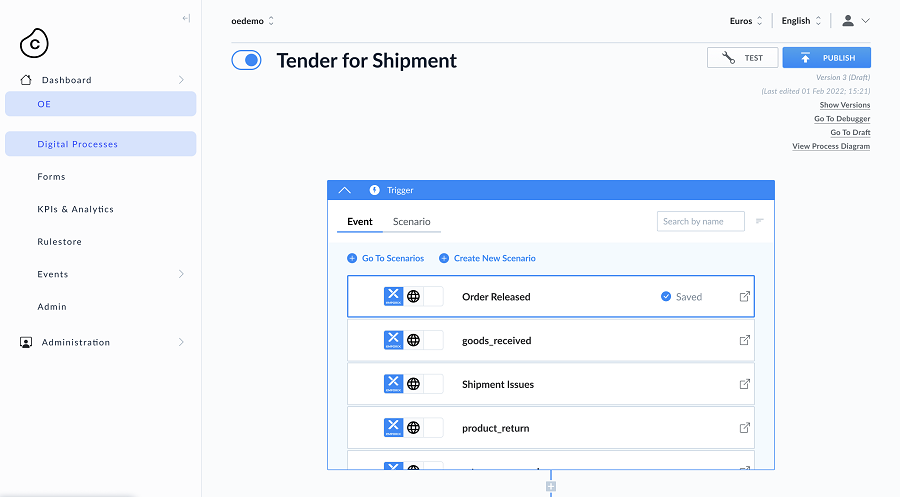900x497 pixels.
Task: Open the View Process Diagram link
Action: [830, 146]
